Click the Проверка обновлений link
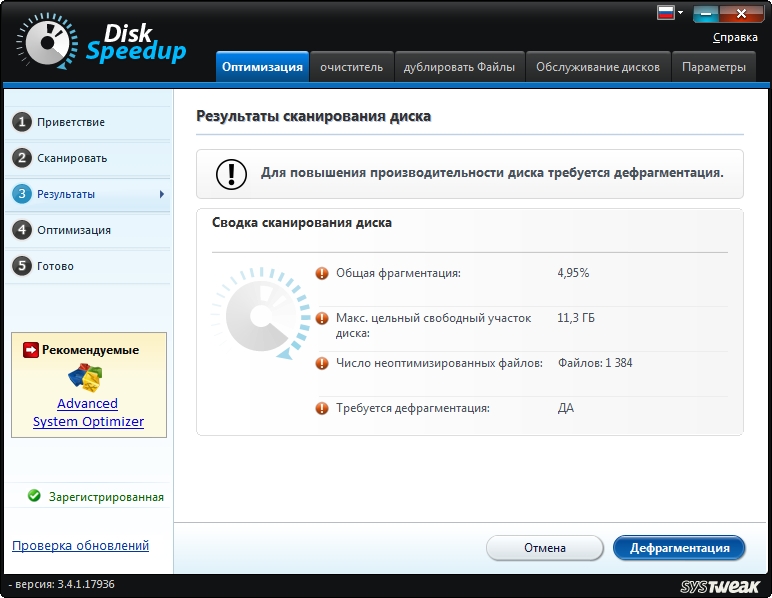This screenshot has width=772, height=598. click(x=80, y=545)
